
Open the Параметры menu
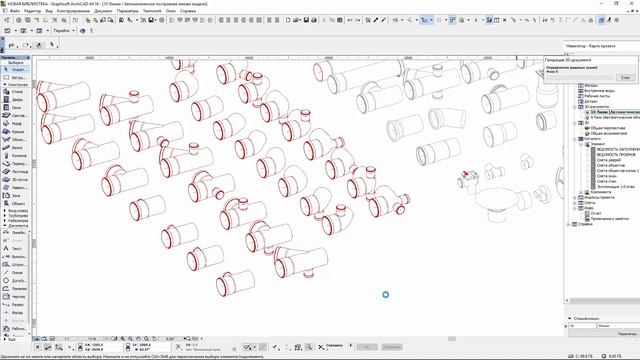127,11
